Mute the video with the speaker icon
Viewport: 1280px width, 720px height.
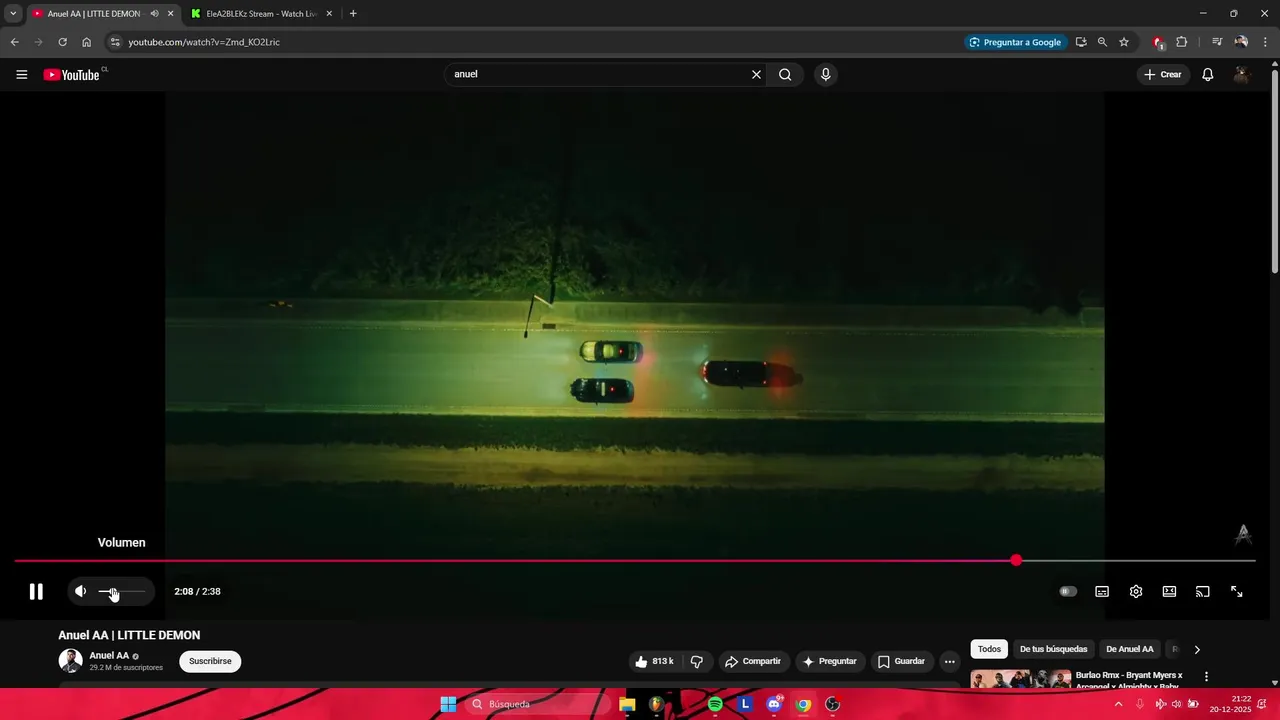[x=81, y=591]
